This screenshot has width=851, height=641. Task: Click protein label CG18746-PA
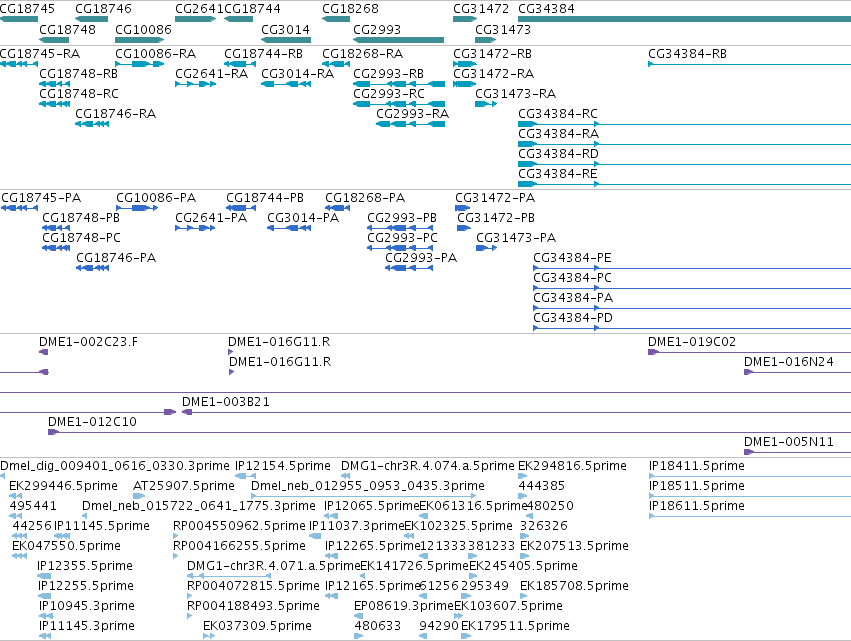coord(116,258)
